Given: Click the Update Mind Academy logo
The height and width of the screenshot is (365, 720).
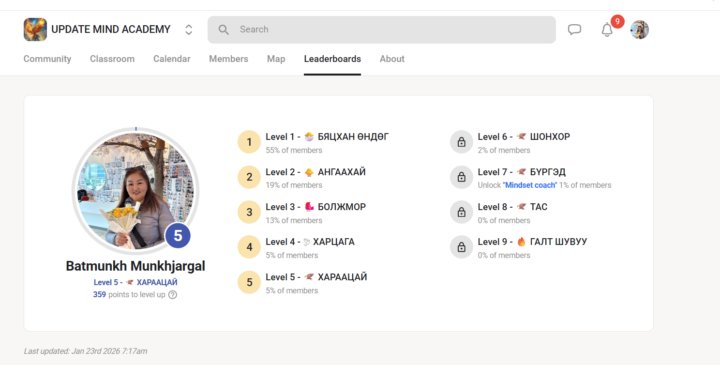Looking at the screenshot, I should [35, 29].
